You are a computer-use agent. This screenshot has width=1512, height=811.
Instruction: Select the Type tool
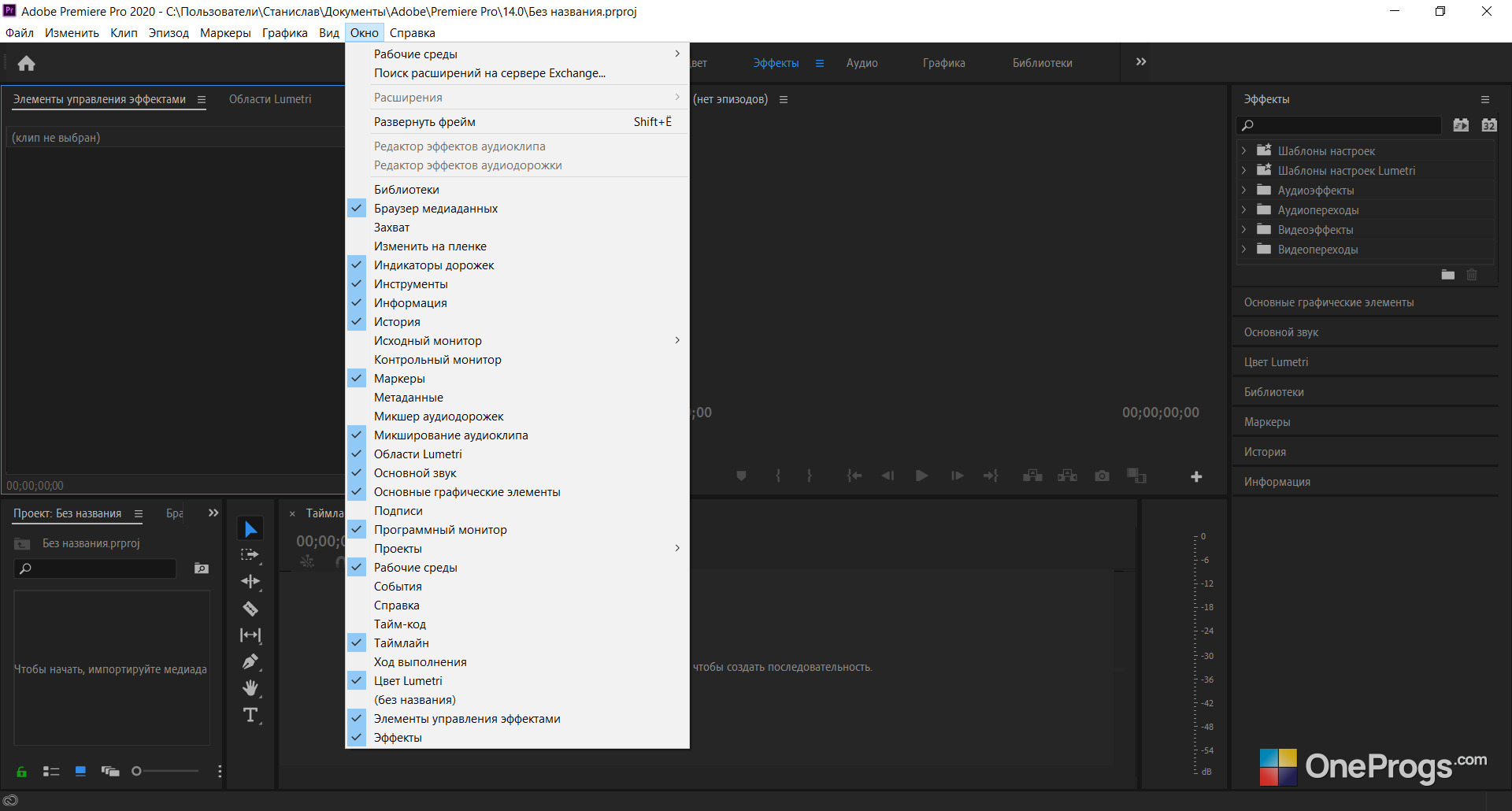click(x=250, y=715)
